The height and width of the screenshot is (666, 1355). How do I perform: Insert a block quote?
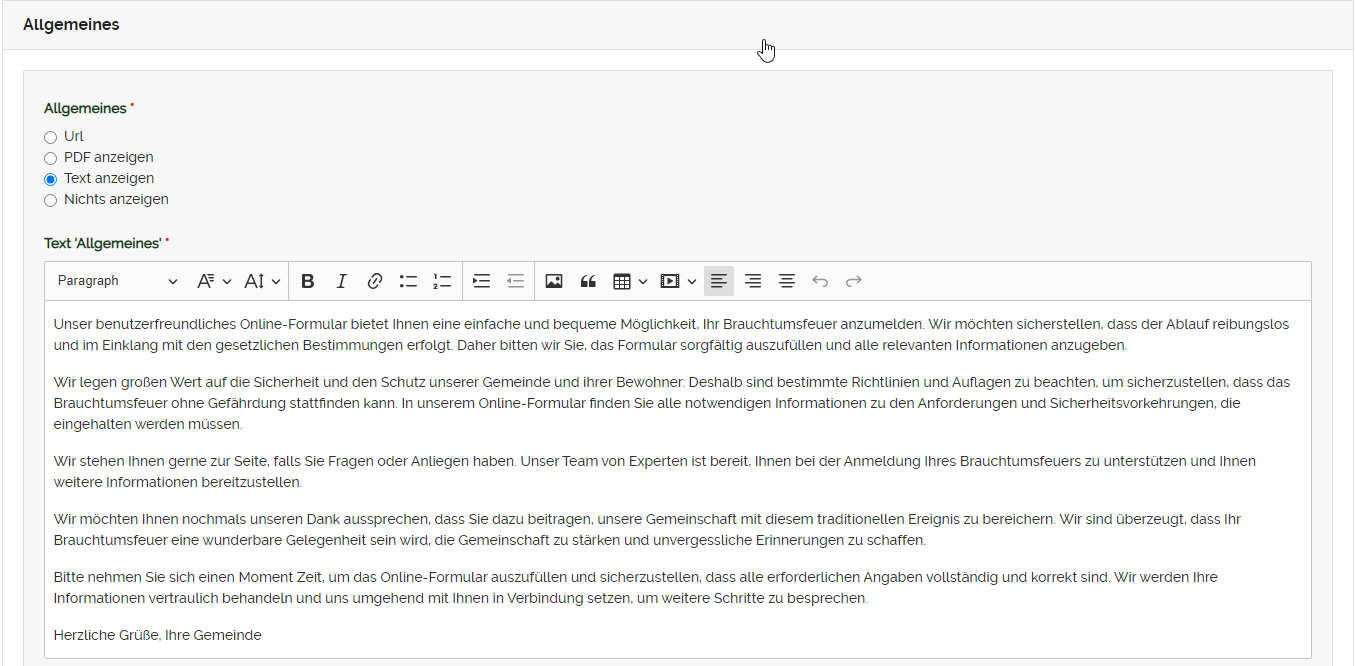tap(588, 281)
